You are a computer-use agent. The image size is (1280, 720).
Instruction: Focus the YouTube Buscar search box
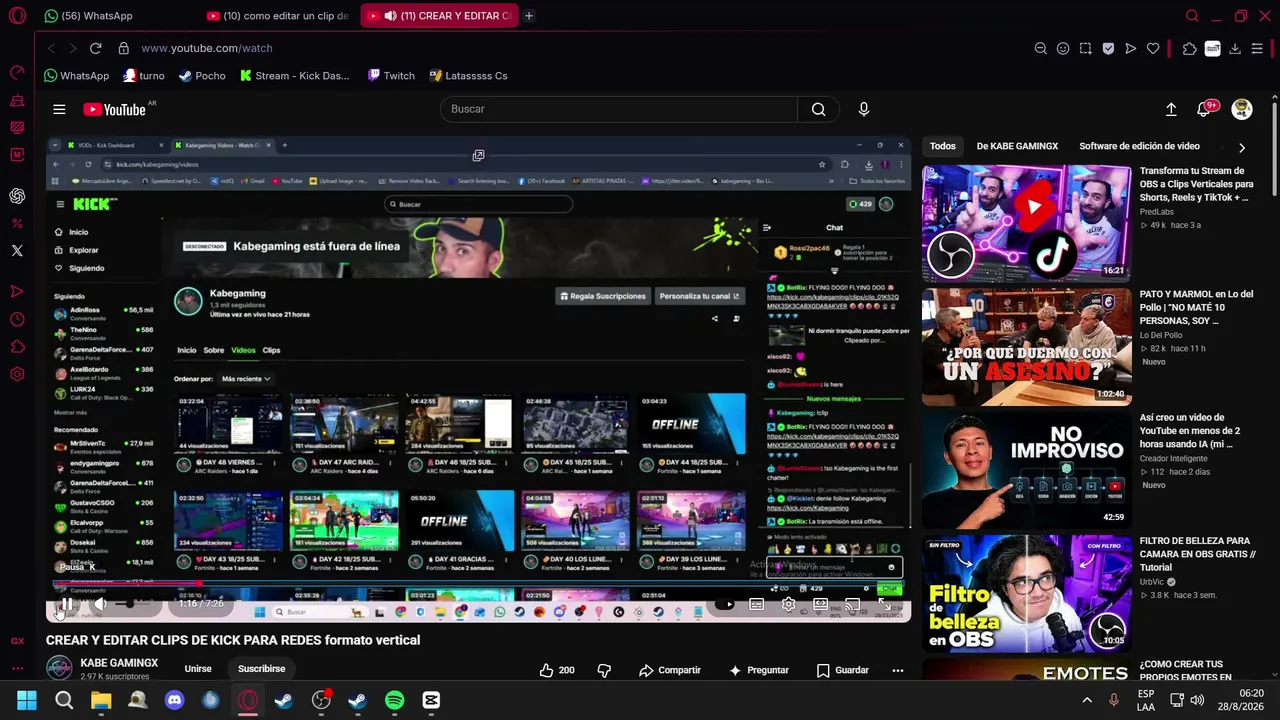pos(619,109)
